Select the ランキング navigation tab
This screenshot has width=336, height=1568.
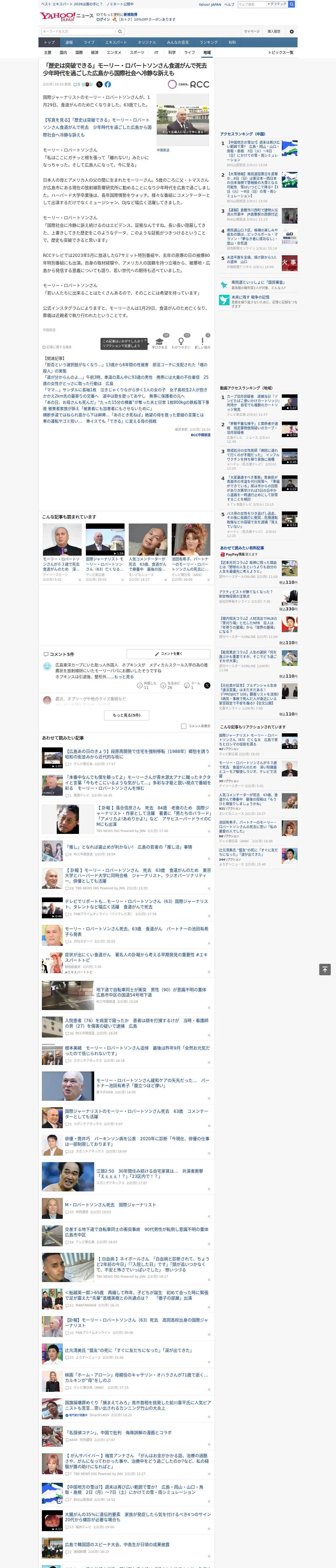click(209, 43)
